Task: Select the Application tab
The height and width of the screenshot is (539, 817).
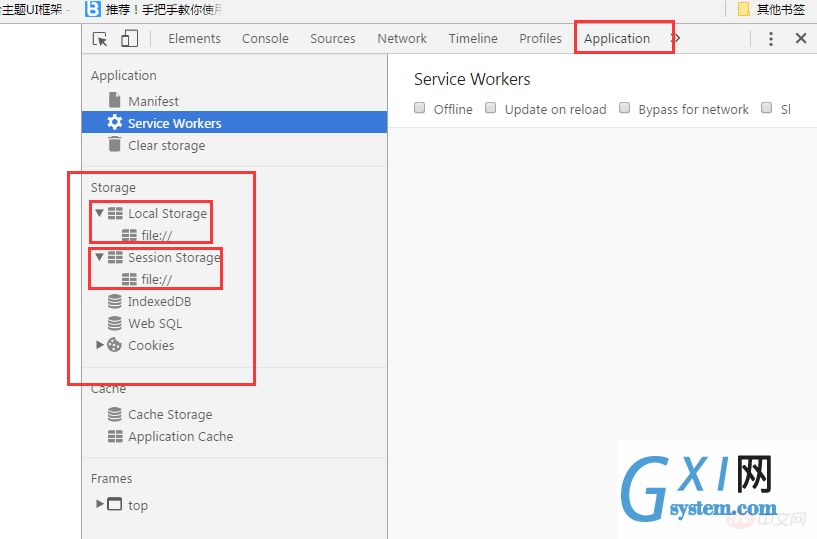Action: coord(617,39)
